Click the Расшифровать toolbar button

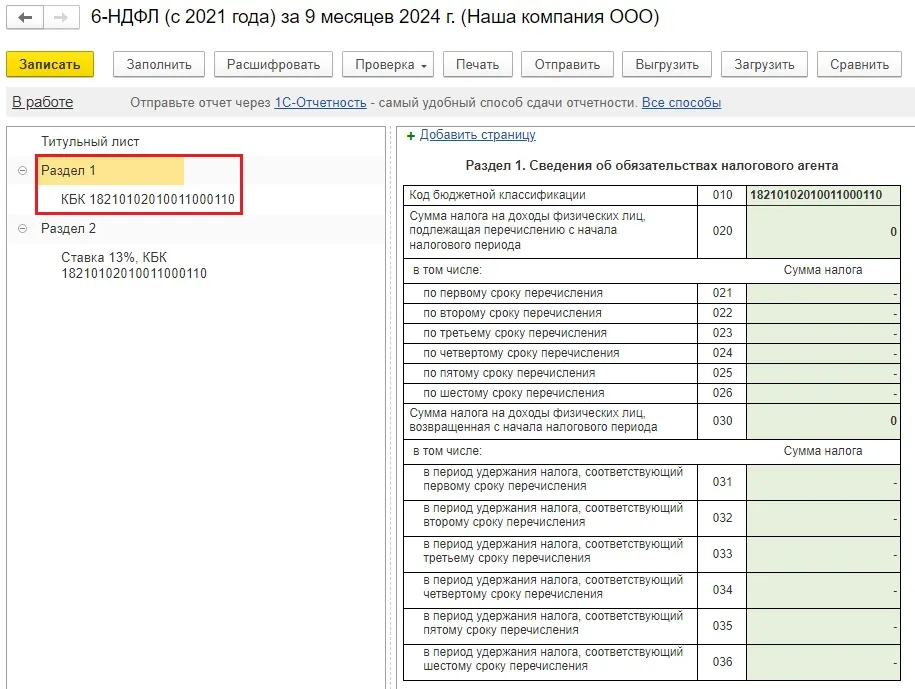273,64
